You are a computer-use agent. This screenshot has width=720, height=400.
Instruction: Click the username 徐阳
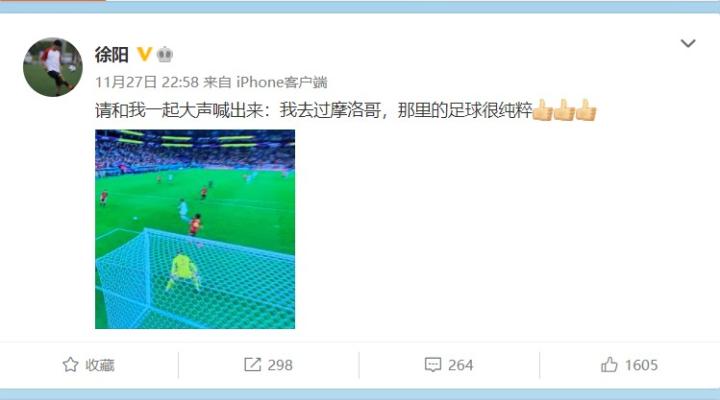[x=112, y=55]
